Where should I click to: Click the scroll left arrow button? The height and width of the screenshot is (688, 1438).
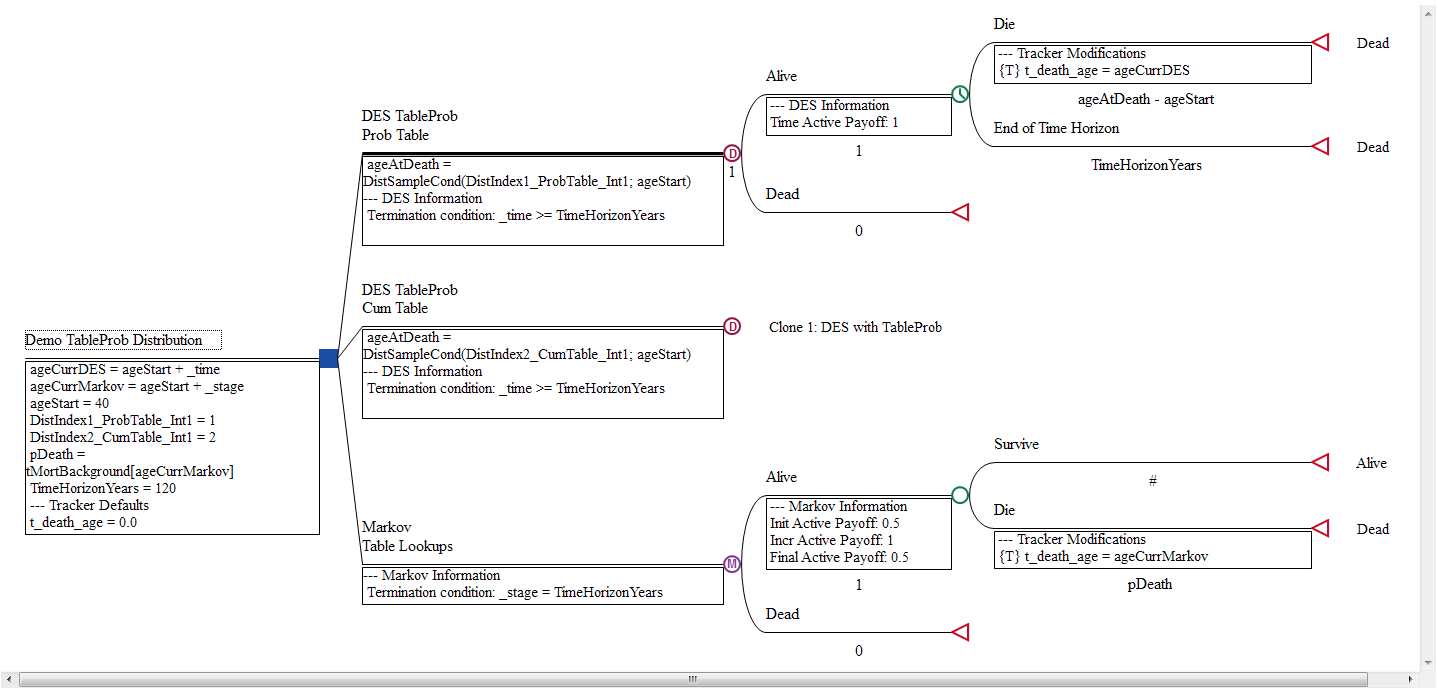tap(9, 680)
